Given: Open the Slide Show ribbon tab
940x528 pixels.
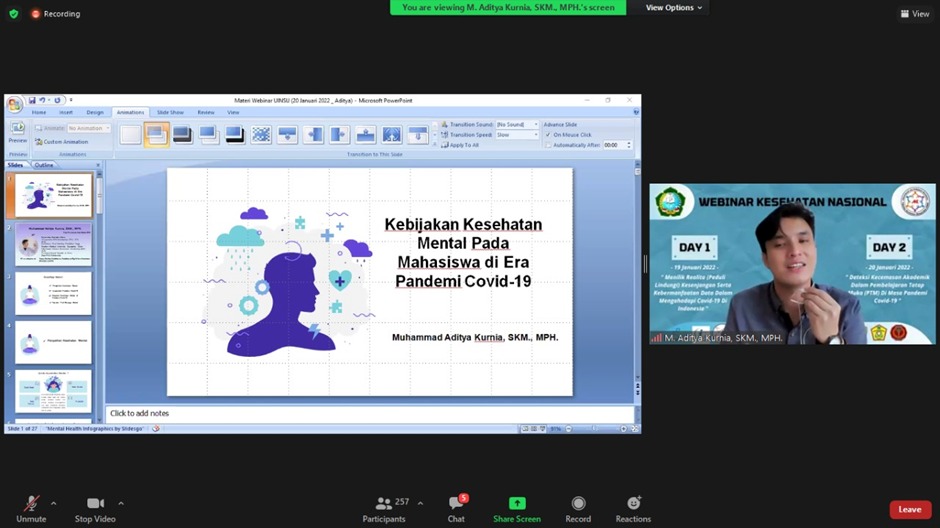Looking at the screenshot, I should click(x=170, y=112).
